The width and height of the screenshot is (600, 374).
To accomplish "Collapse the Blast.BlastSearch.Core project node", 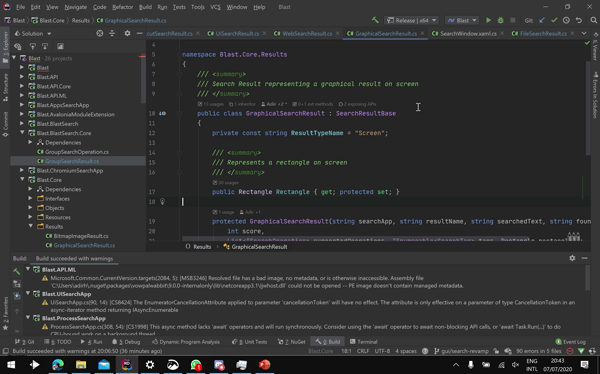I will coord(22,133).
